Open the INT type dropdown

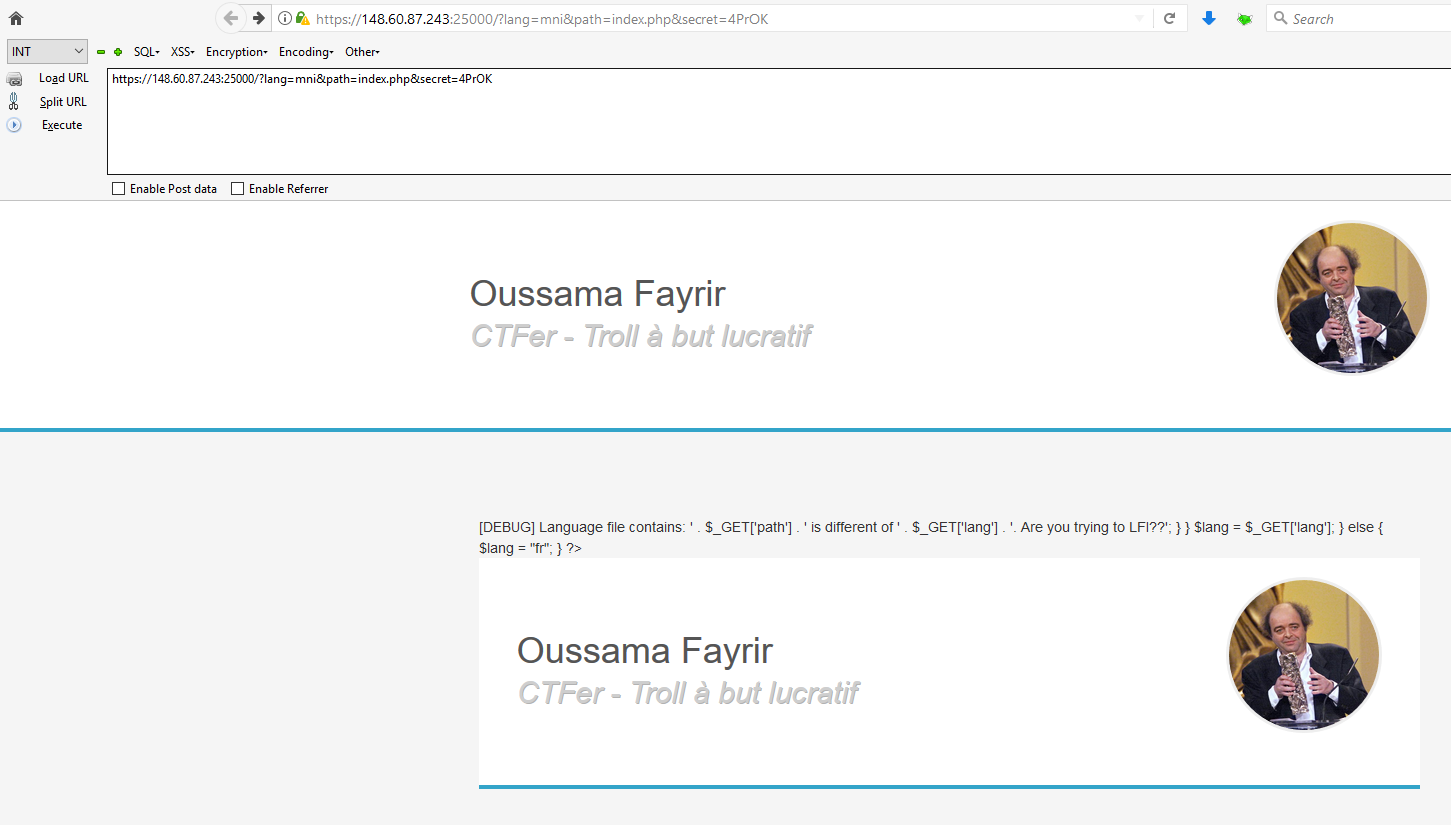click(47, 51)
